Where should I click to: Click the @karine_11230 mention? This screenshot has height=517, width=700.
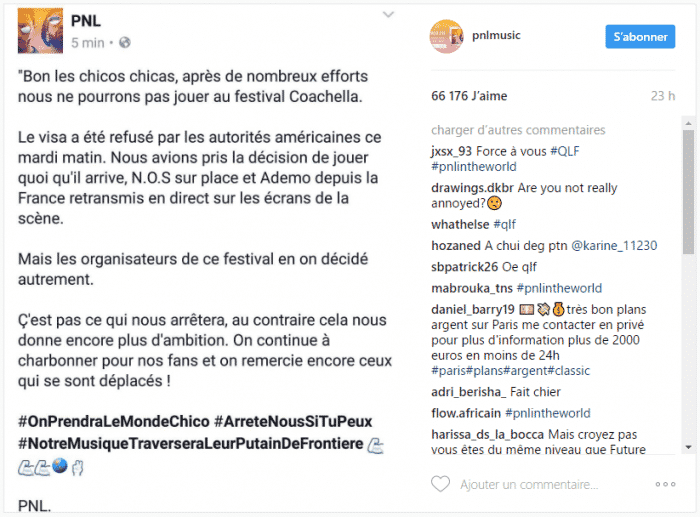pyautogui.click(x=614, y=246)
